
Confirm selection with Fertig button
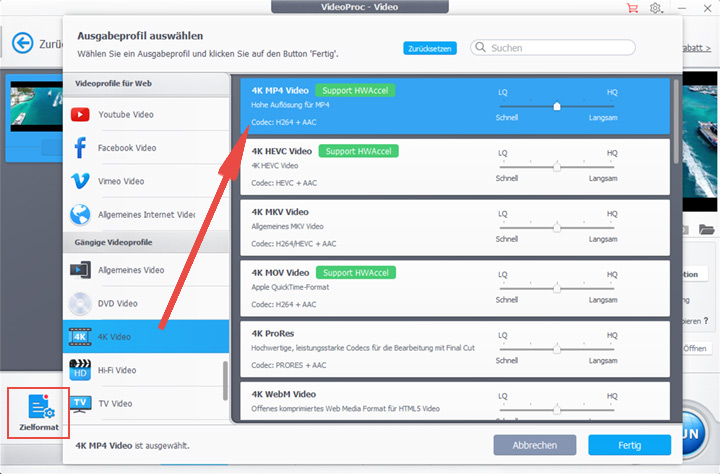630,445
